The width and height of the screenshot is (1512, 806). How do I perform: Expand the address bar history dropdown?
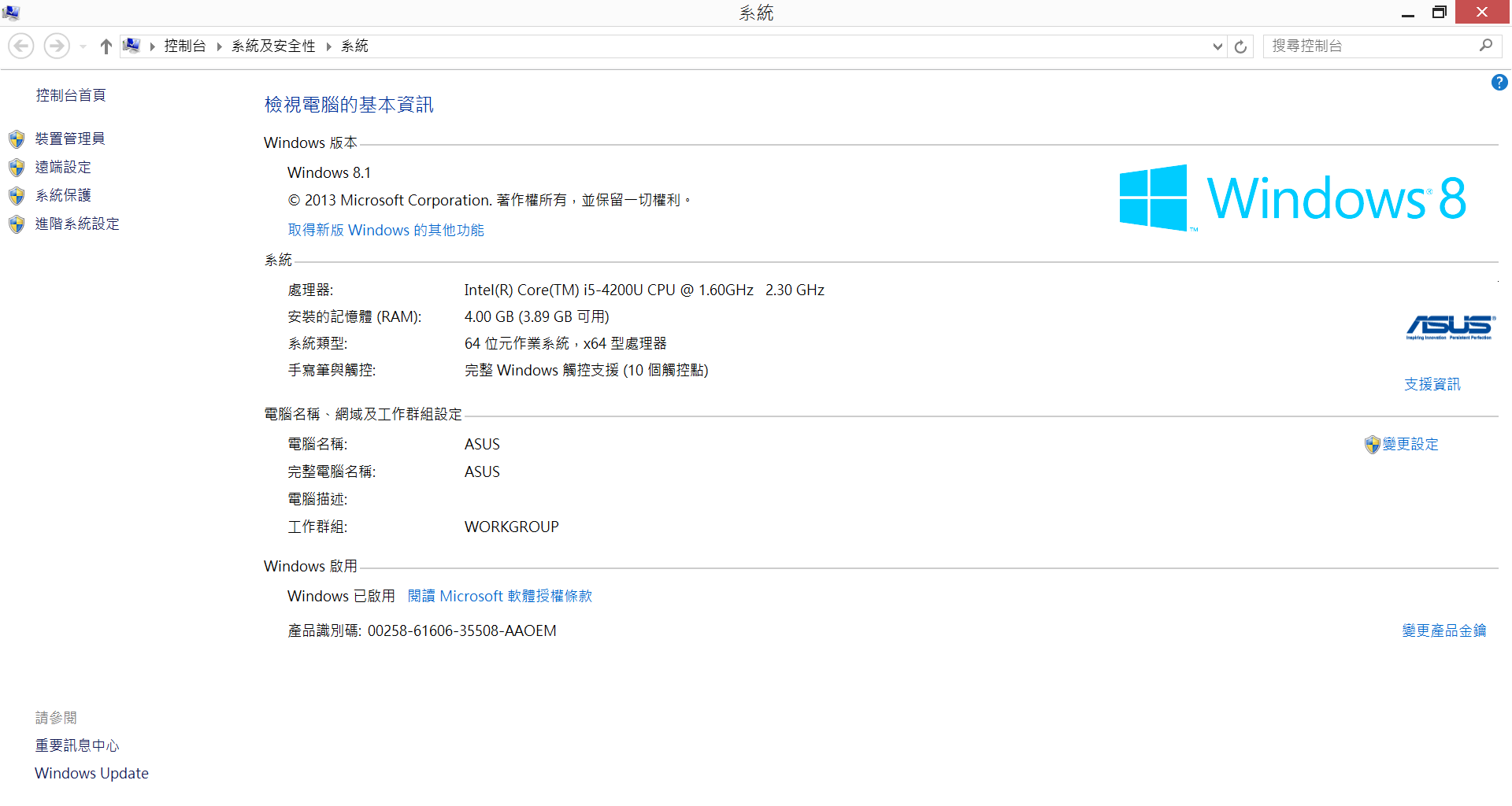coord(1217,46)
